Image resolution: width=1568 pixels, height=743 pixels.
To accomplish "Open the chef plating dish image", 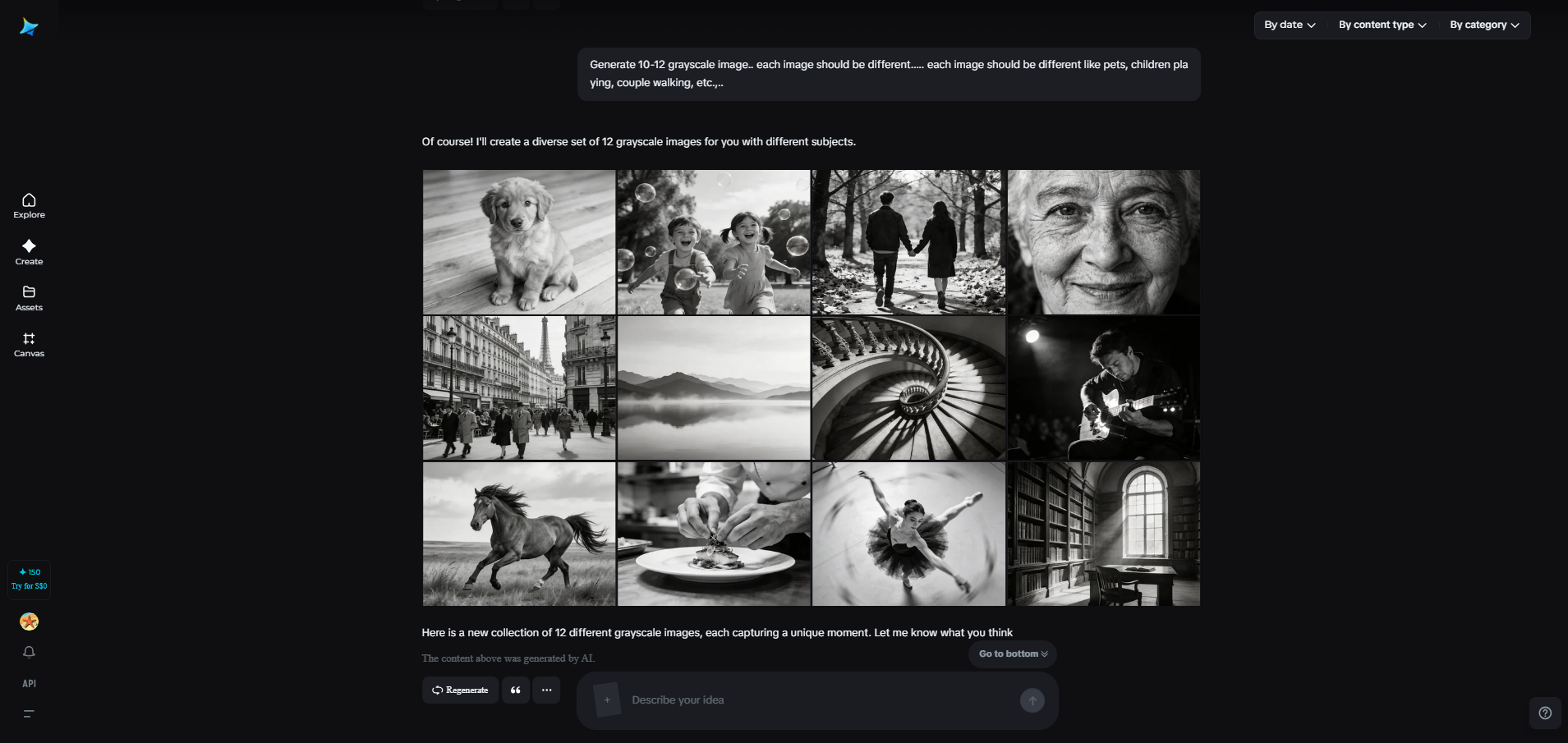I will [x=714, y=534].
